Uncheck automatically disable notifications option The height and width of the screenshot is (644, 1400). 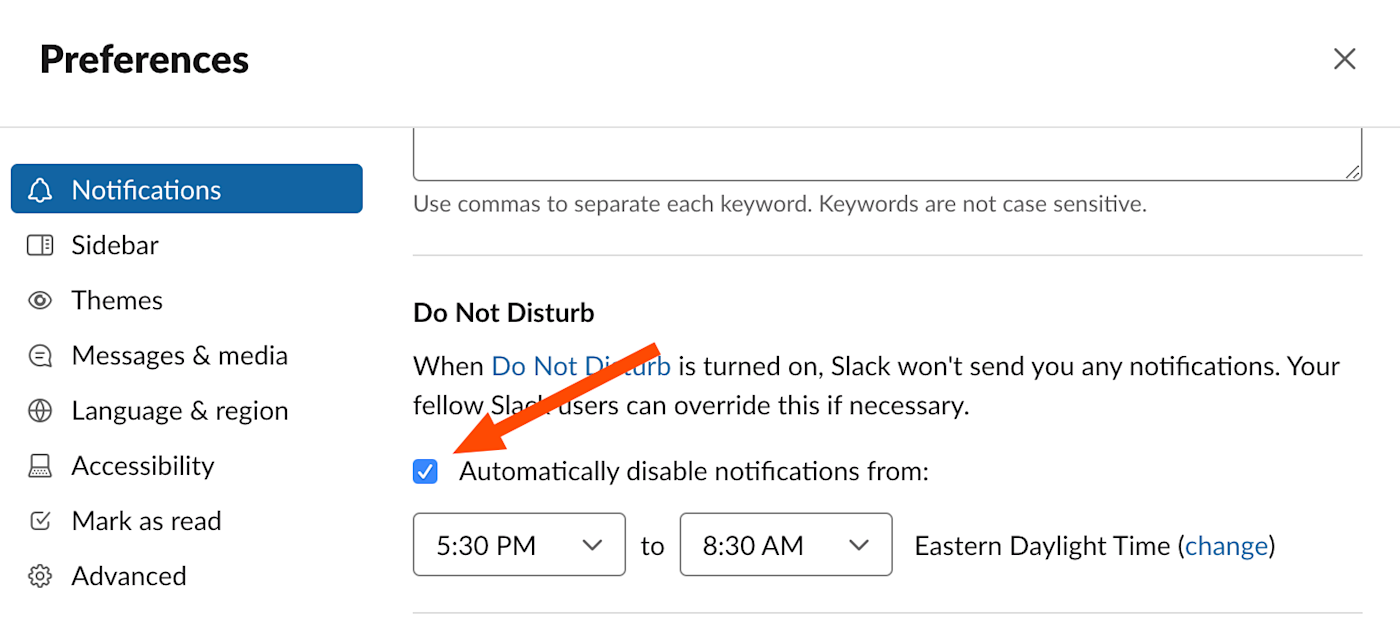tap(424, 470)
